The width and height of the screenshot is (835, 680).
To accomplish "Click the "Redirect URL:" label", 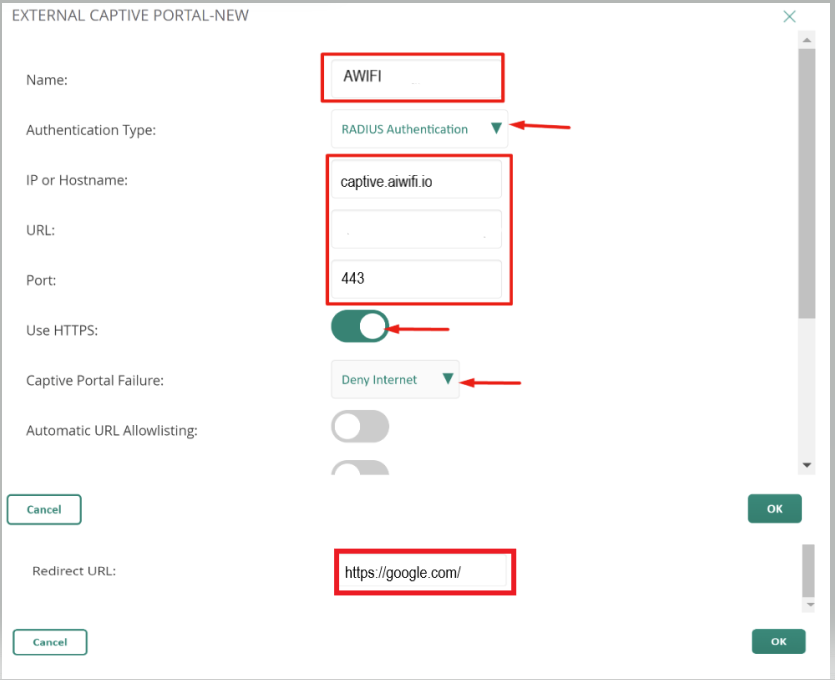I will click(74, 571).
